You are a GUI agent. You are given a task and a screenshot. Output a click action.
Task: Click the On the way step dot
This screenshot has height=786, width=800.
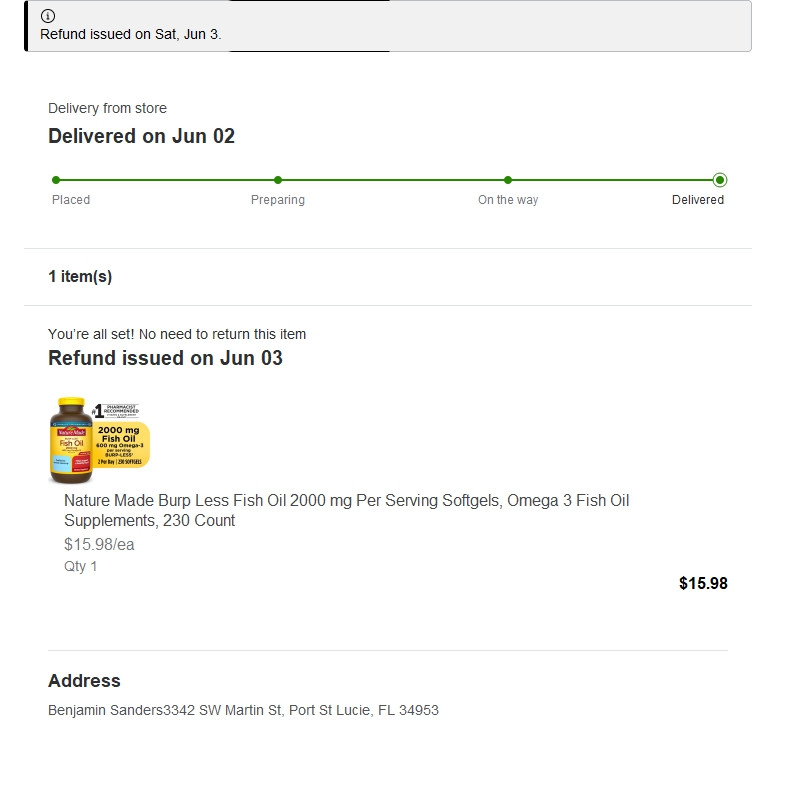pyautogui.click(x=508, y=180)
